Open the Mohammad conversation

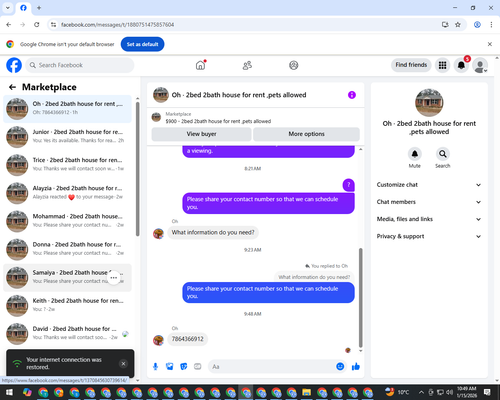pyautogui.click(x=67, y=221)
